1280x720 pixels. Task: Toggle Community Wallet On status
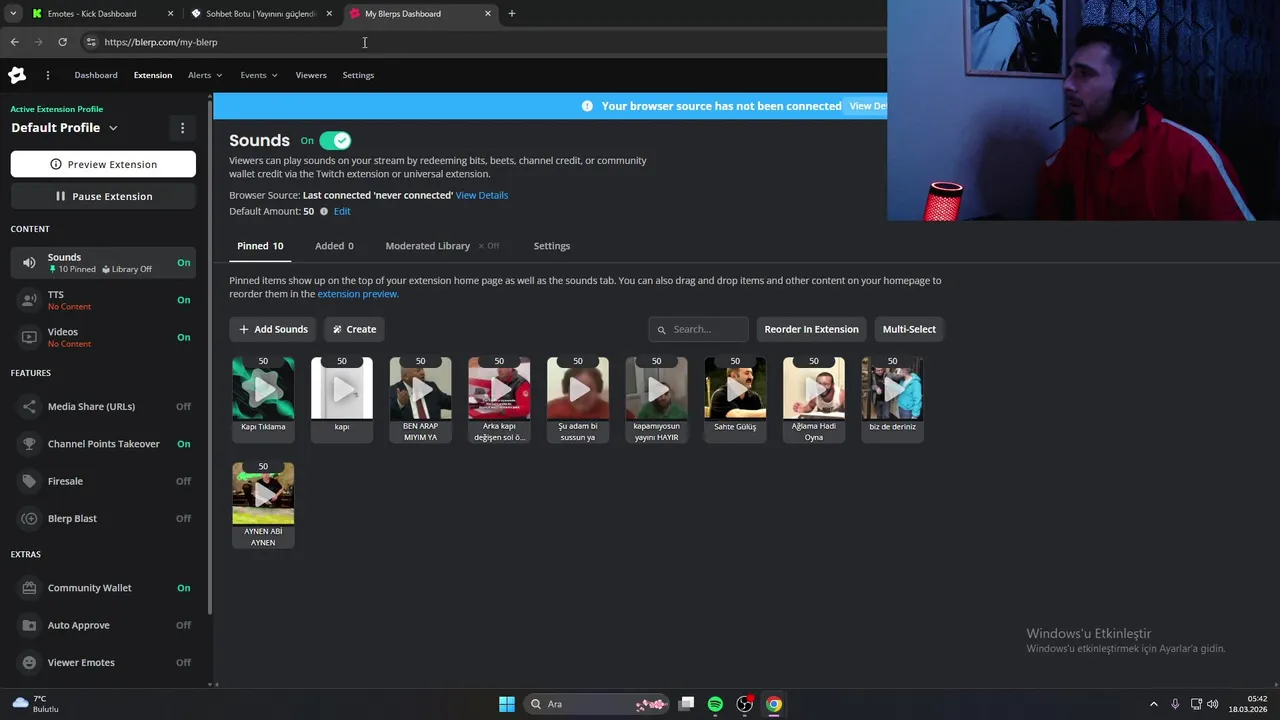(x=184, y=588)
